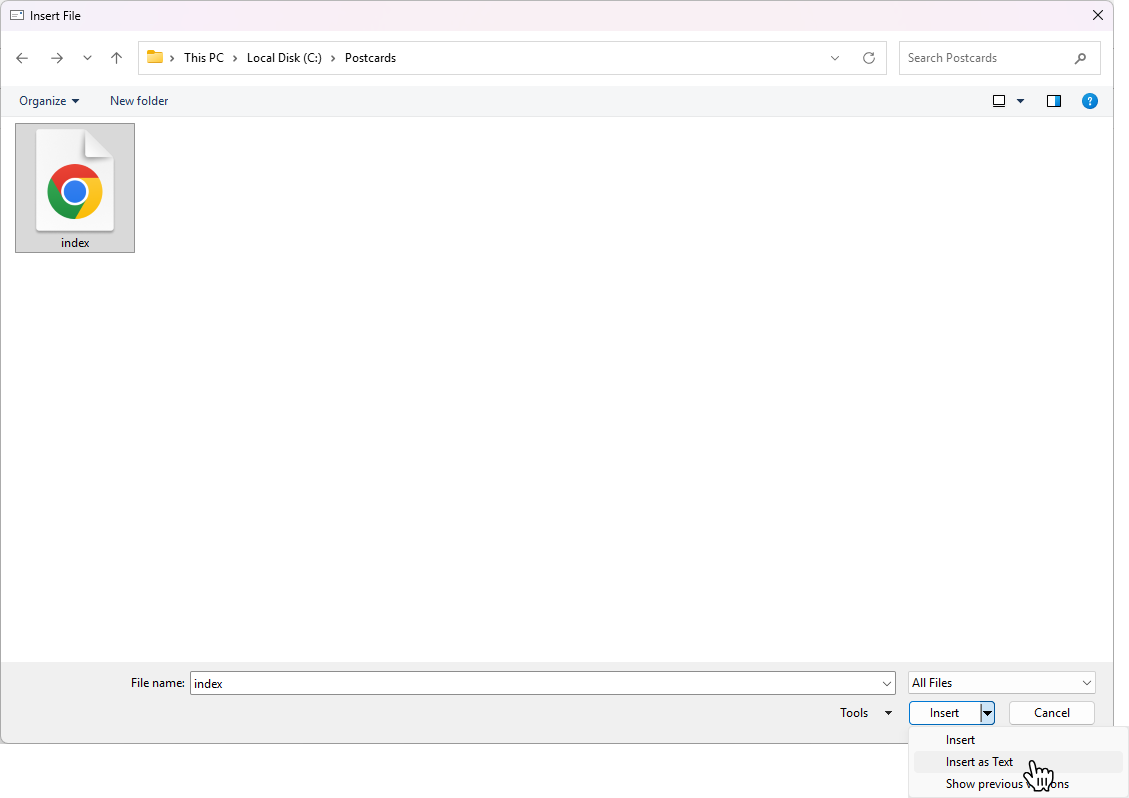The width and height of the screenshot is (1129, 798).
Task: Cancel the Insert File dialog
Action: tap(1052, 713)
